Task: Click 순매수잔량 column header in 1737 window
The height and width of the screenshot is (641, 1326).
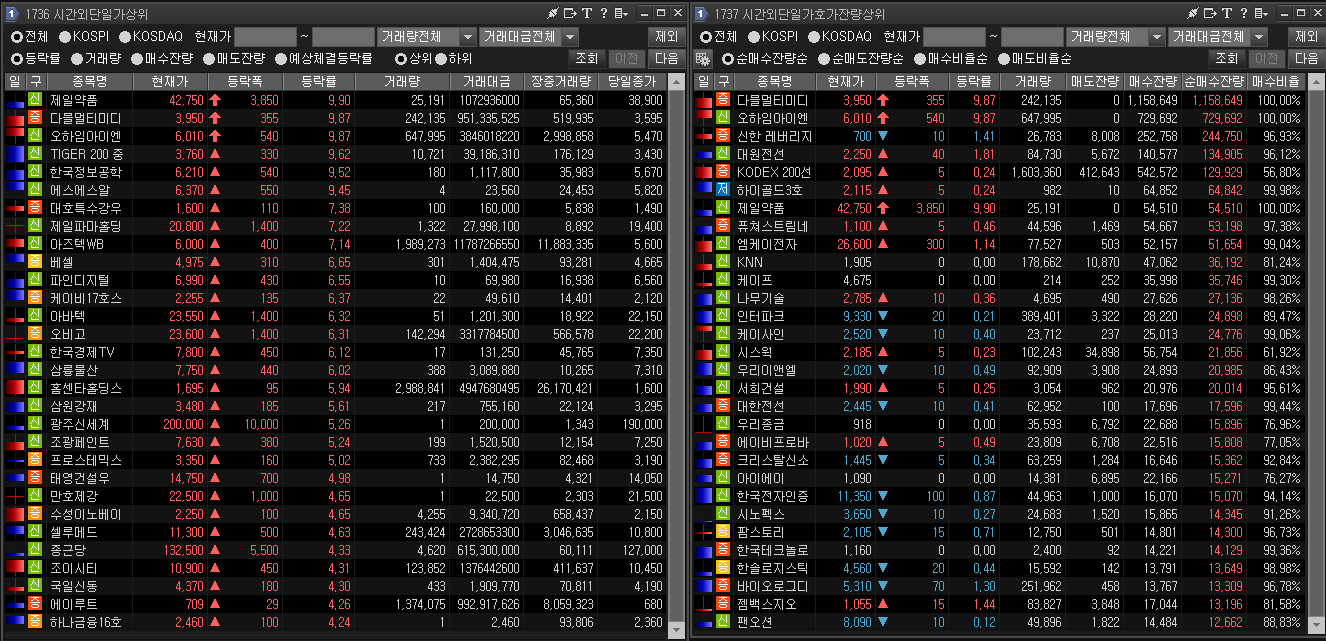Action: coord(1213,82)
